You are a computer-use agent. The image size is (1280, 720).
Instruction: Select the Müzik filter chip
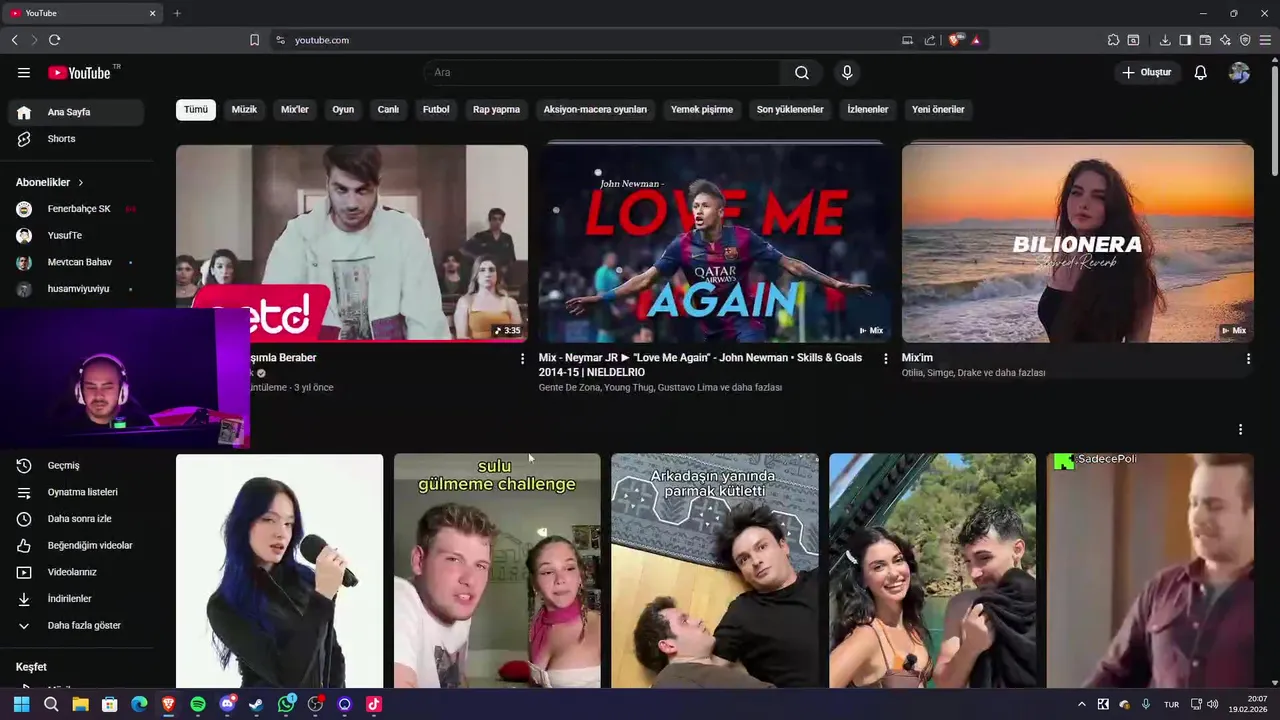click(244, 109)
